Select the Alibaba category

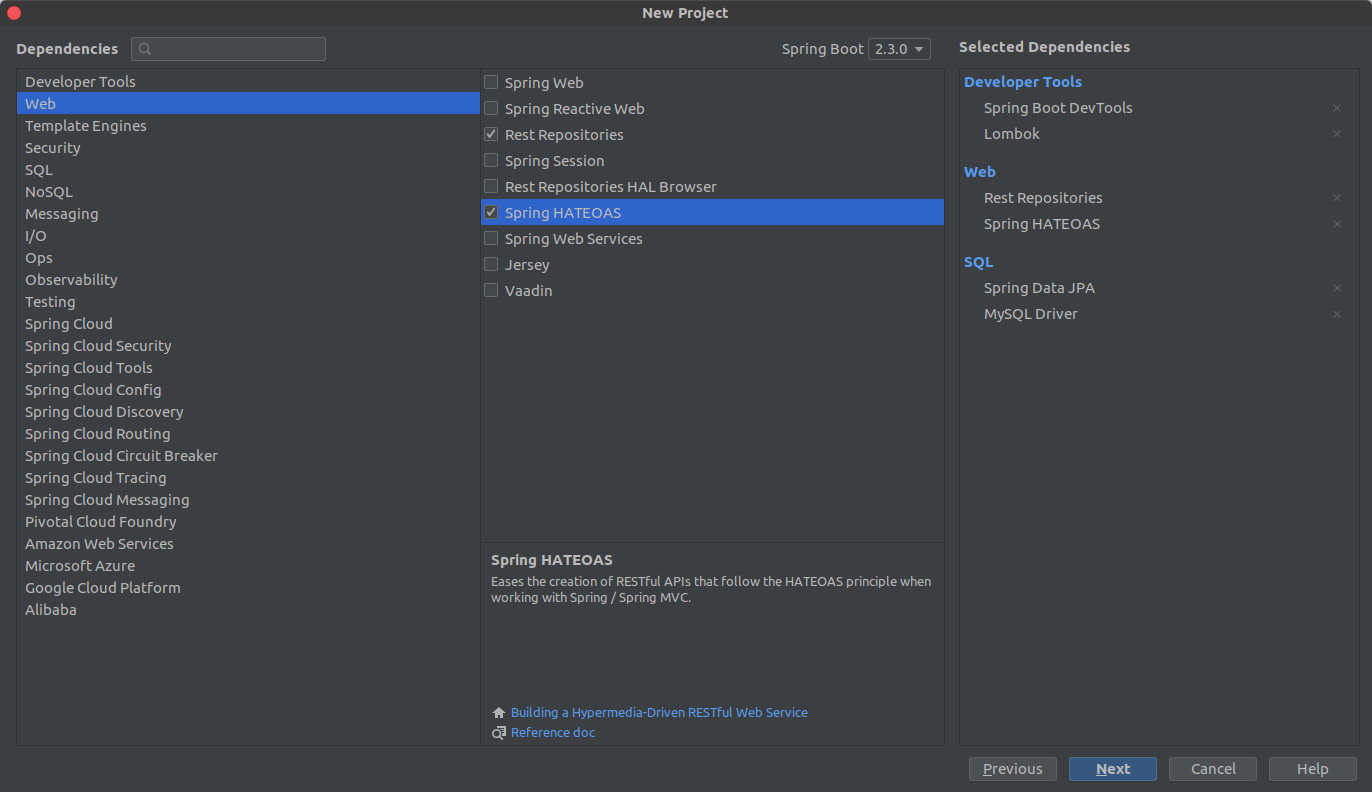[248, 610]
